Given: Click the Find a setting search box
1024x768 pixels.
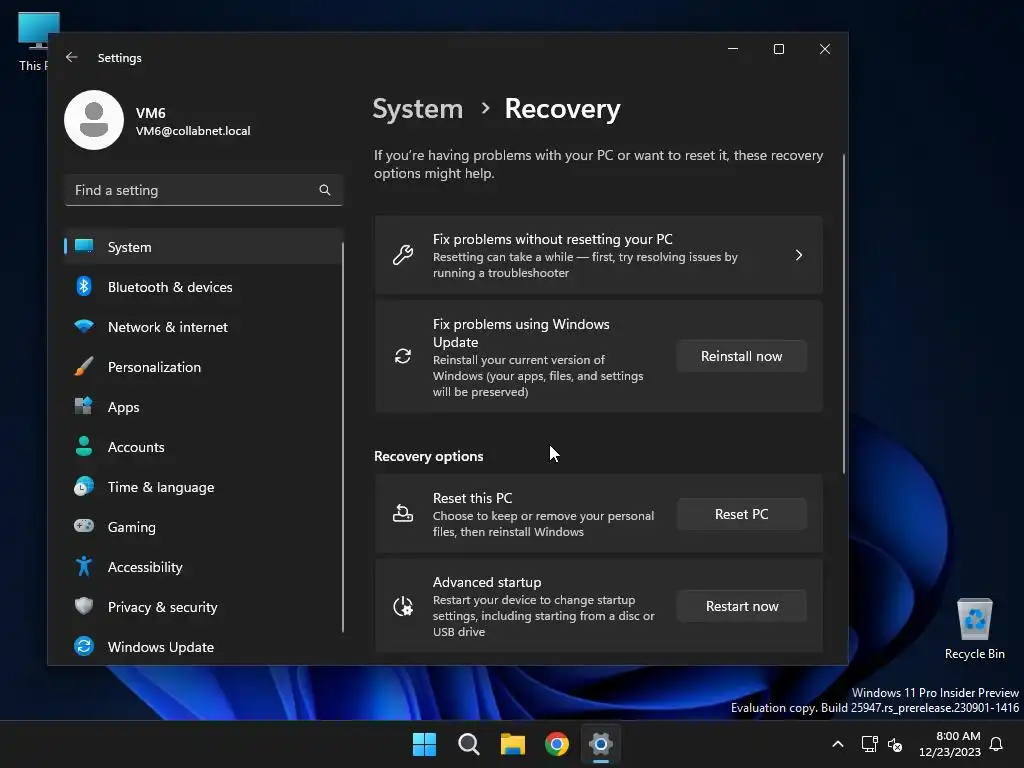Looking at the screenshot, I should [x=203, y=190].
